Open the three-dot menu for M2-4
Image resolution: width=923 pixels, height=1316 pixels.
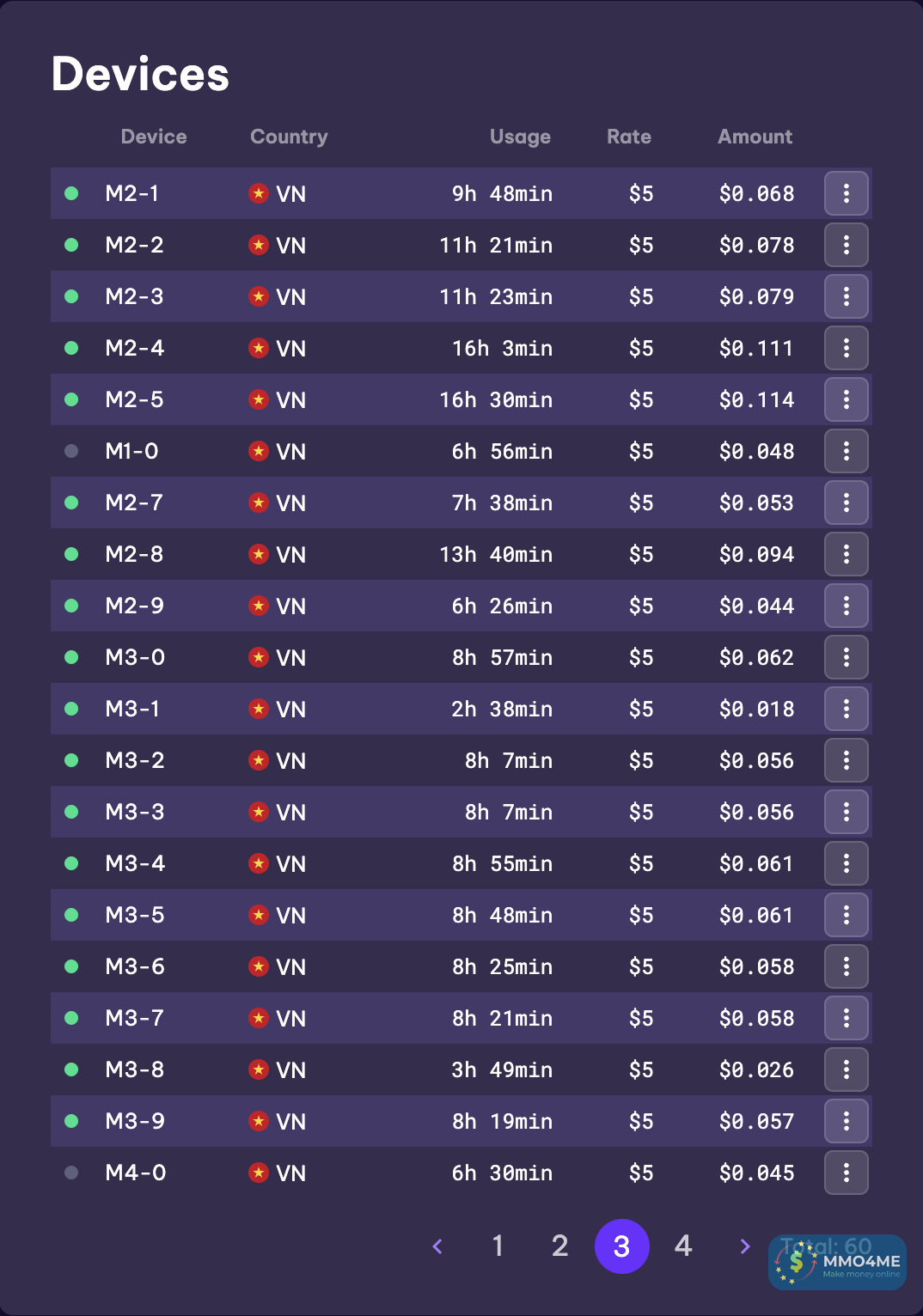(x=846, y=348)
